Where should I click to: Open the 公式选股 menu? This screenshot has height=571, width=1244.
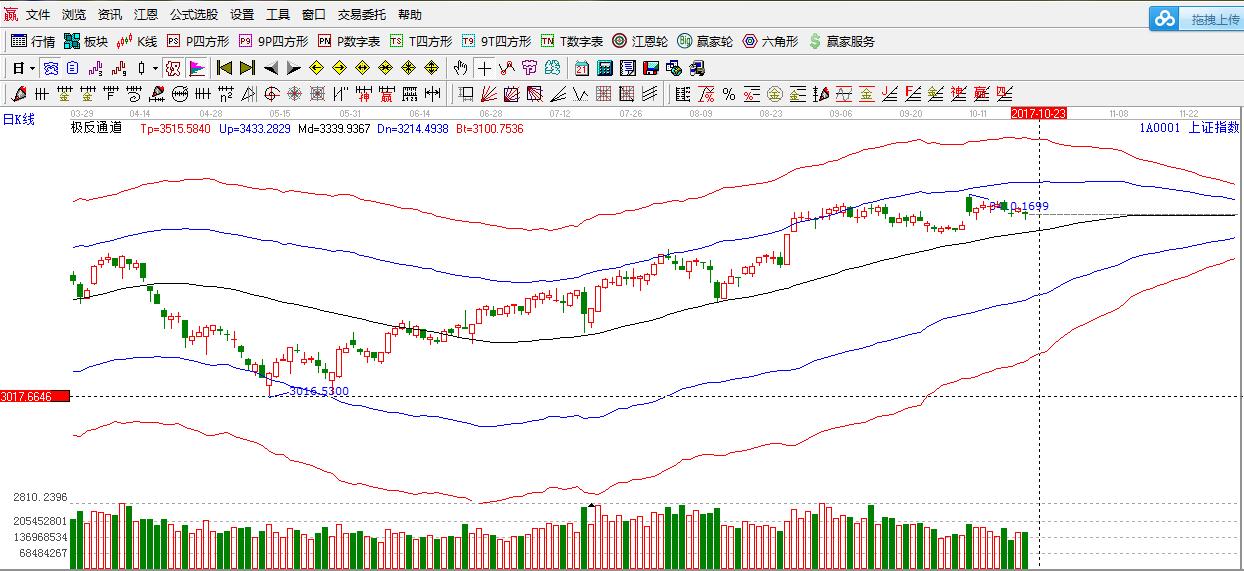(193, 15)
